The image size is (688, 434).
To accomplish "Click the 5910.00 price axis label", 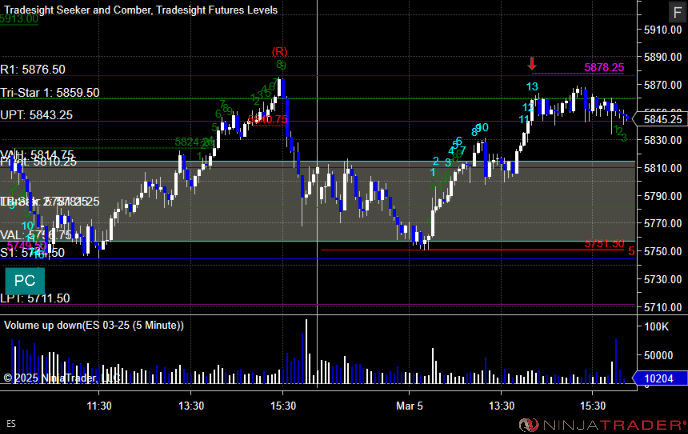I will [x=663, y=30].
